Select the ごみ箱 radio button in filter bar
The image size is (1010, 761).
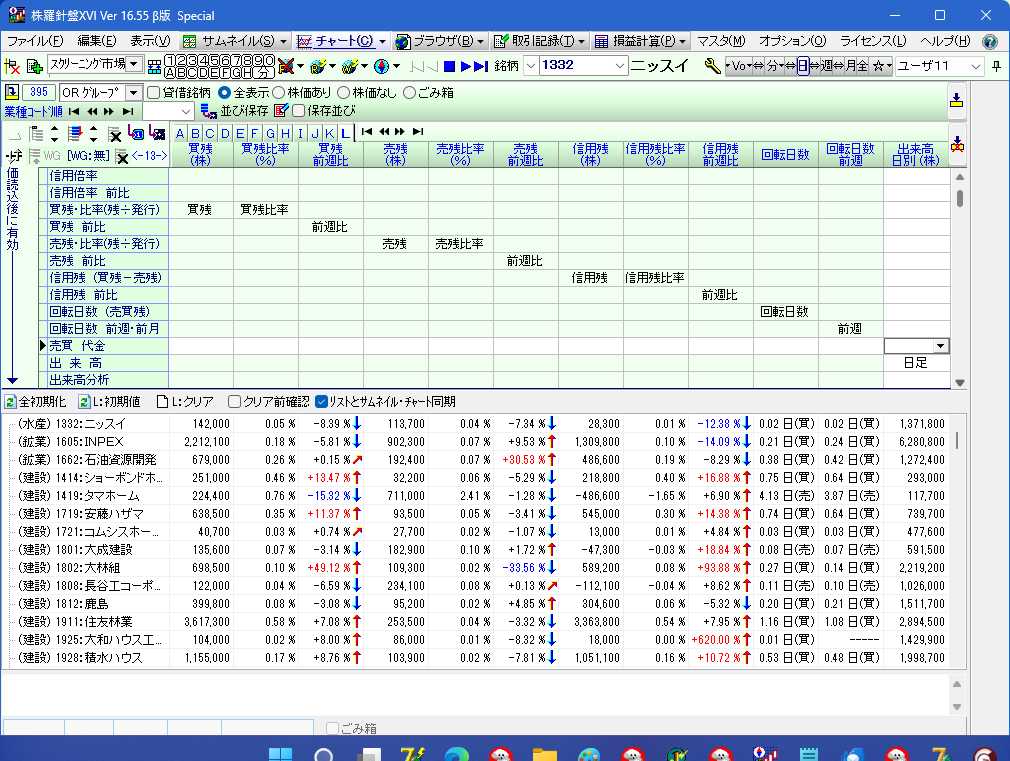coord(409,93)
